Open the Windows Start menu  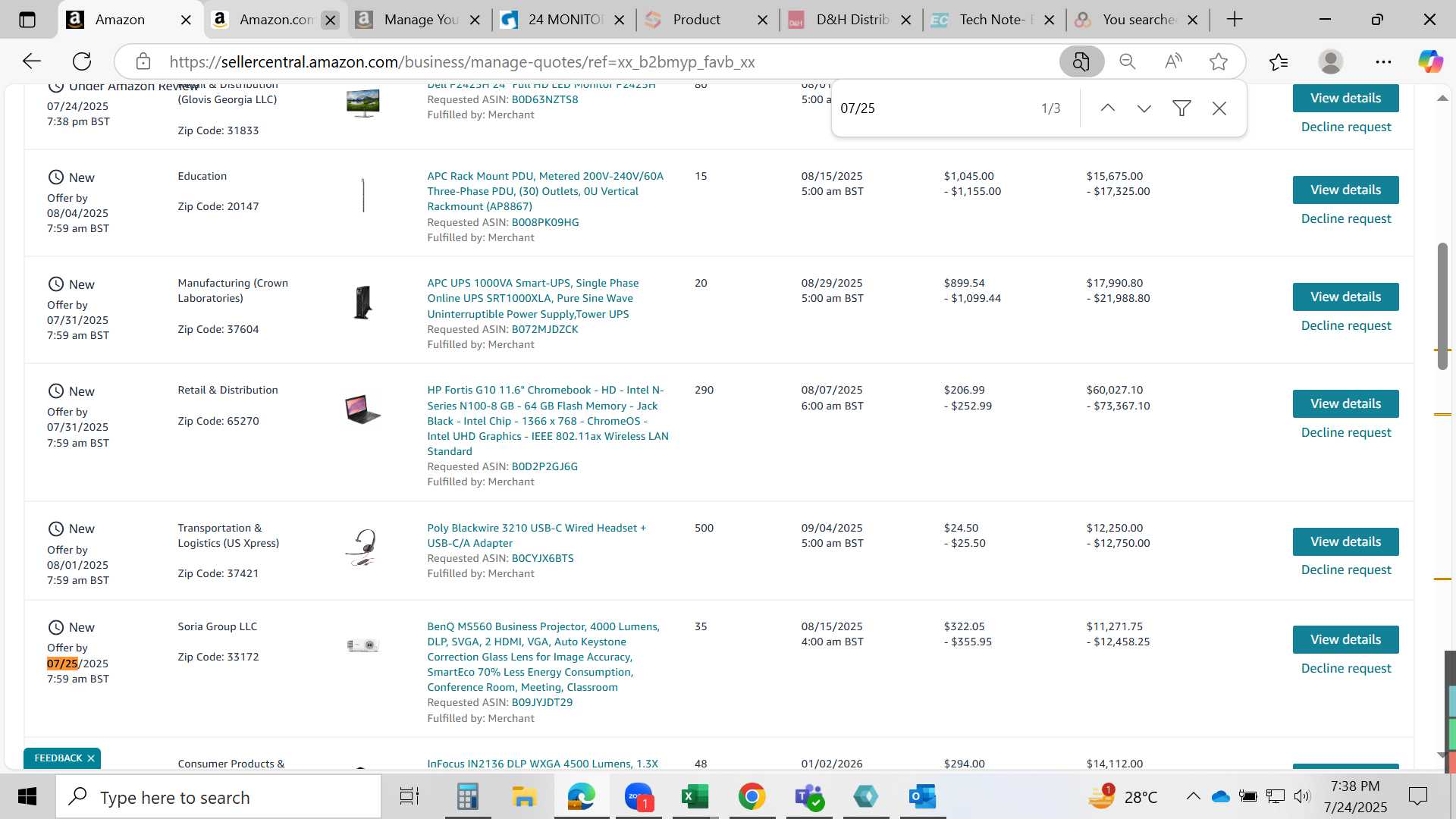click(x=27, y=797)
